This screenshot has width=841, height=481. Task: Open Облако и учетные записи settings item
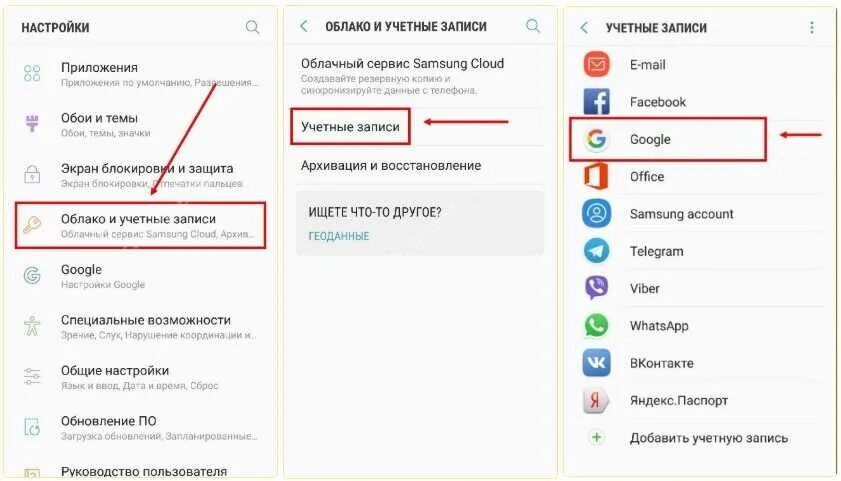click(140, 225)
